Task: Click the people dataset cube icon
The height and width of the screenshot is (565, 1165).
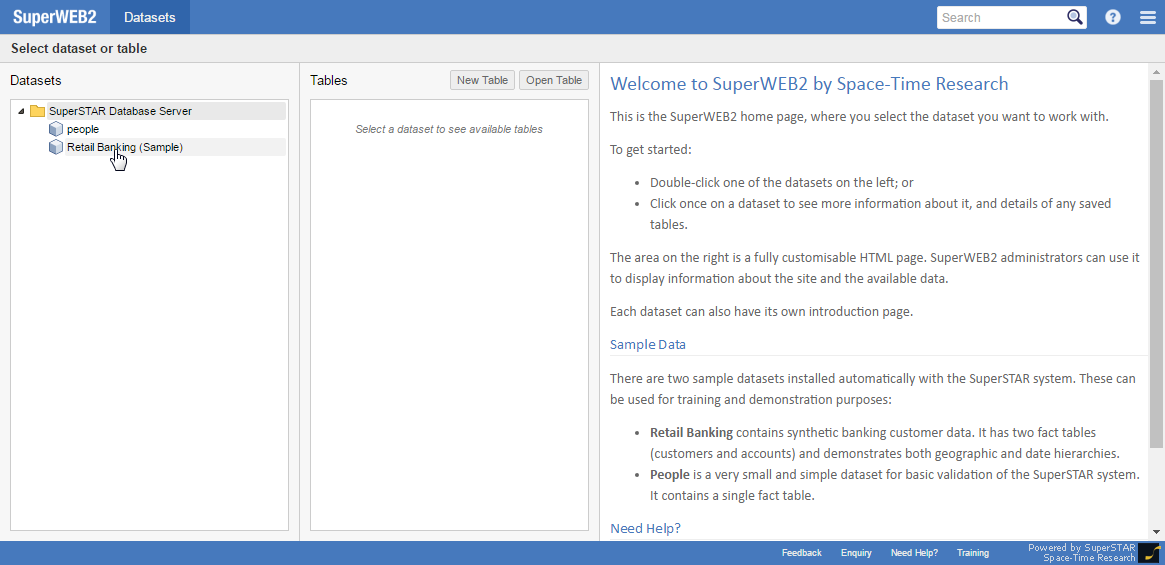Action: tap(56, 129)
